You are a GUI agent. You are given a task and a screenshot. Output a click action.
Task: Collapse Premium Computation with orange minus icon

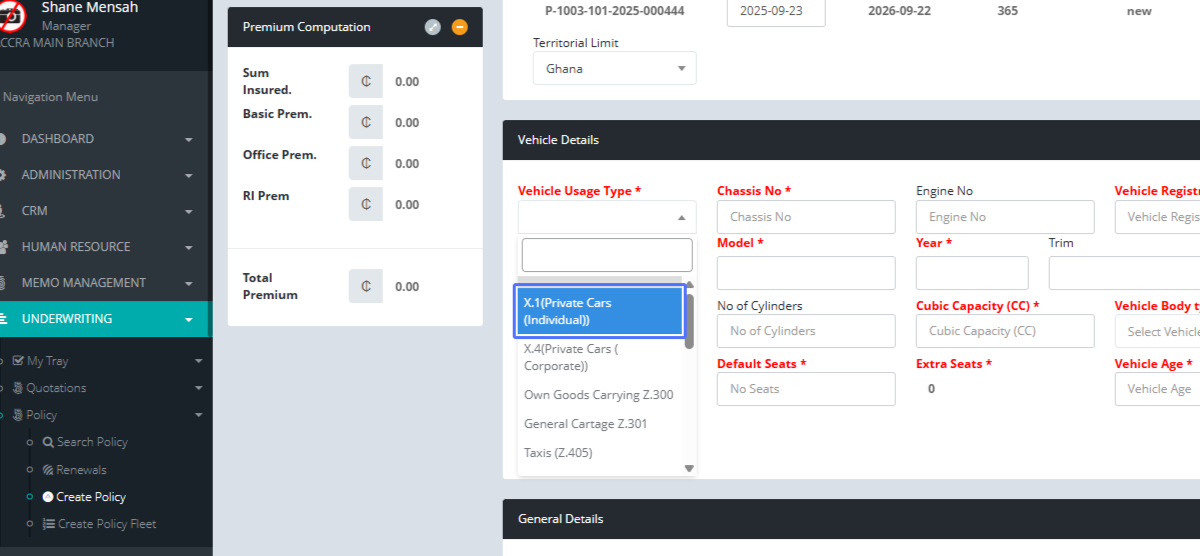click(x=460, y=27)
